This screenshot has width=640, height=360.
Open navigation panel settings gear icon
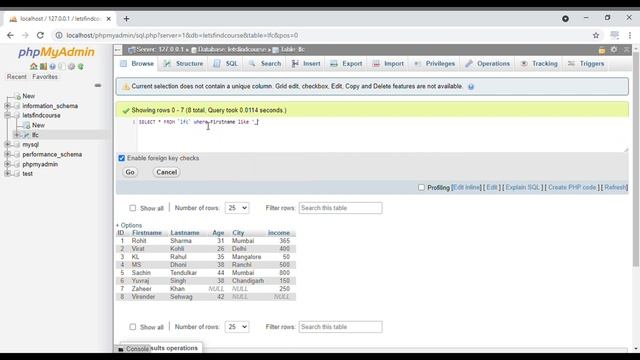point(71,66)
